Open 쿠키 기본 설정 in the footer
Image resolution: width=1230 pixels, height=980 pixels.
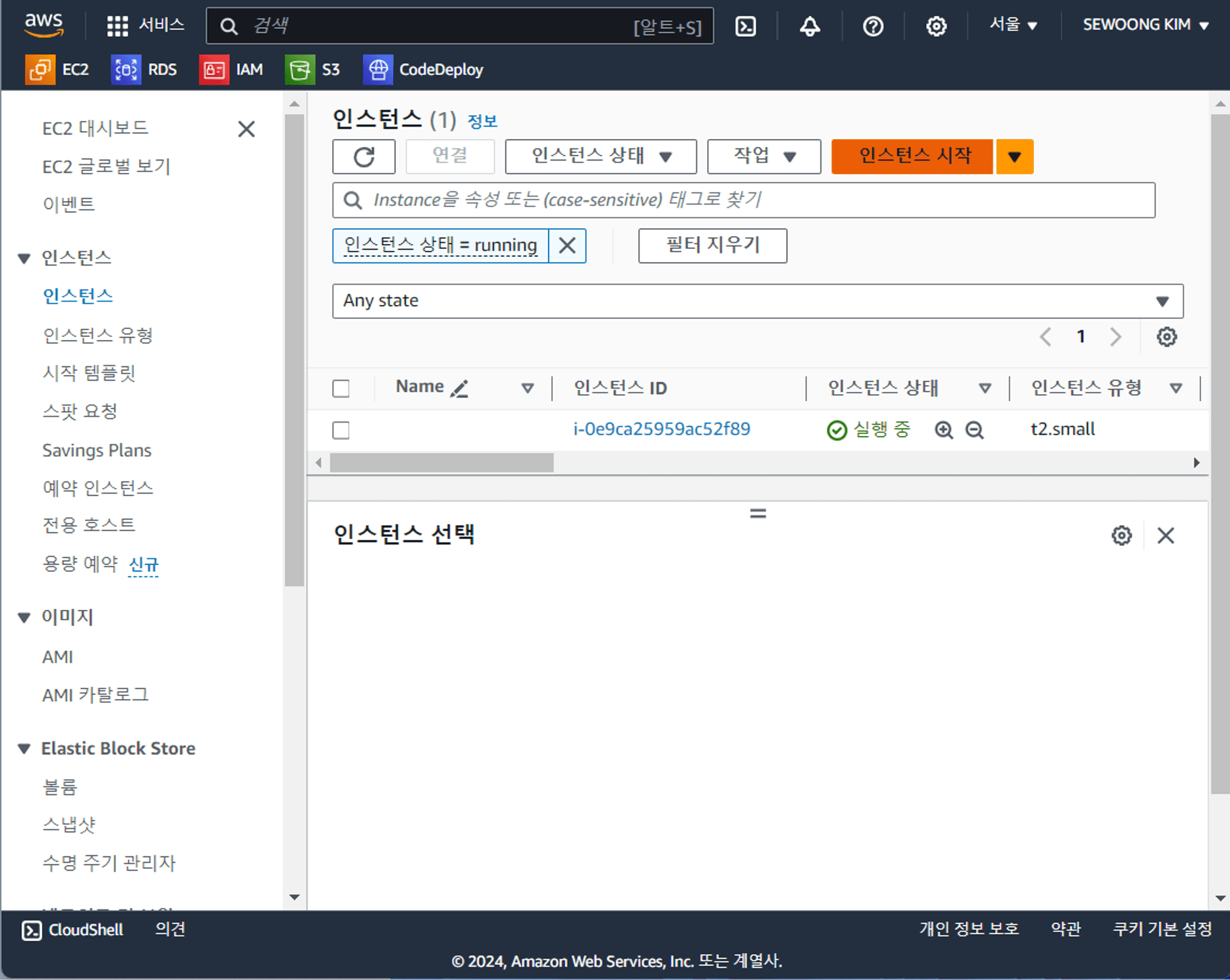point(1162,929)
